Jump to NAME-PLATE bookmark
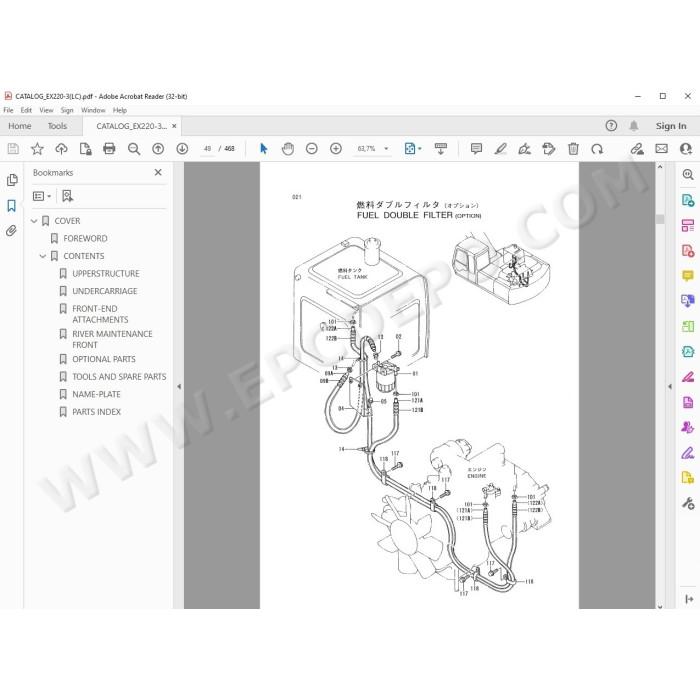The image size is (700, 700). click(96, 395)
